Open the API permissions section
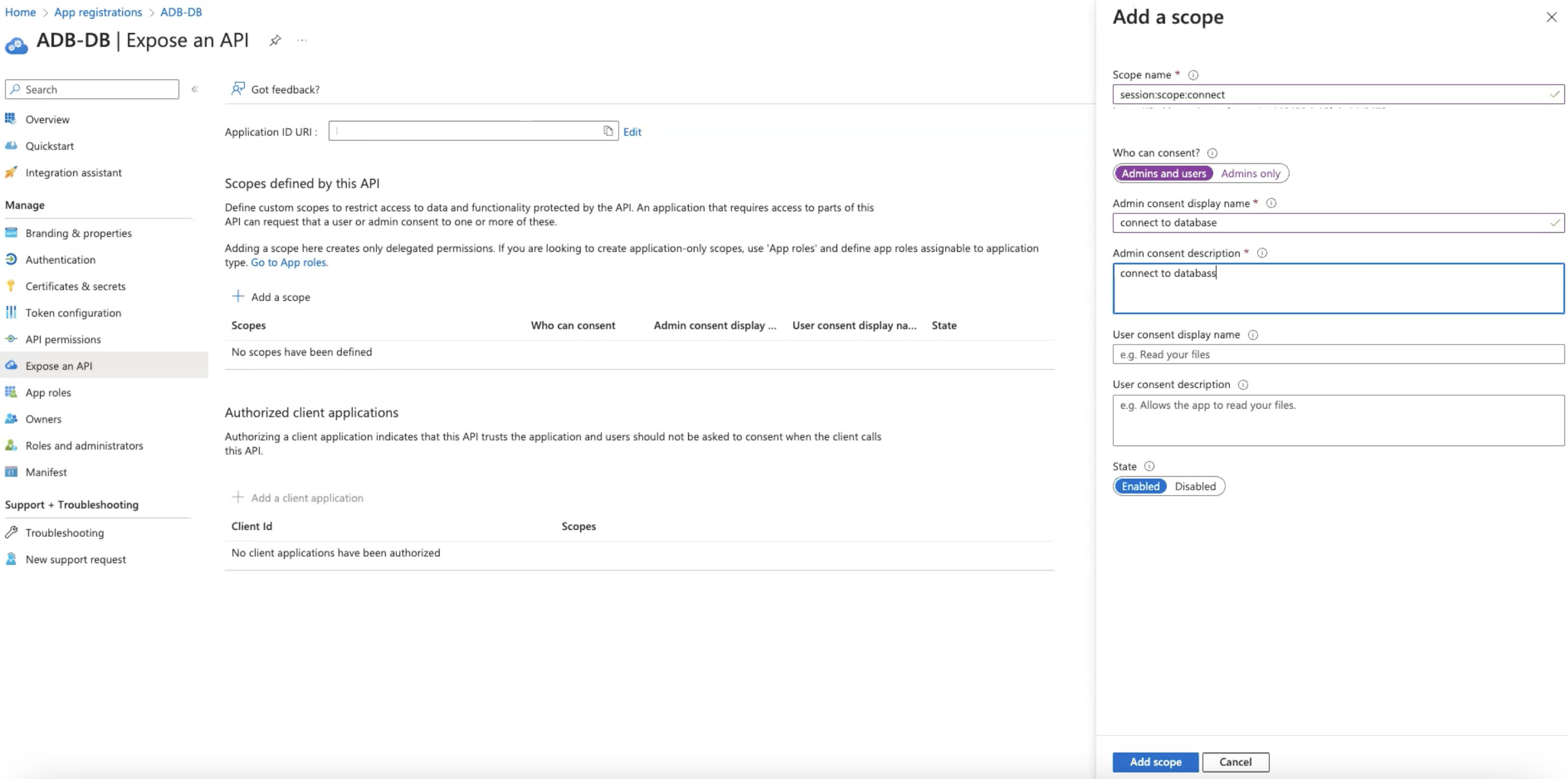The width and height of the screenshot is (1568, 779). pos(63,339)
